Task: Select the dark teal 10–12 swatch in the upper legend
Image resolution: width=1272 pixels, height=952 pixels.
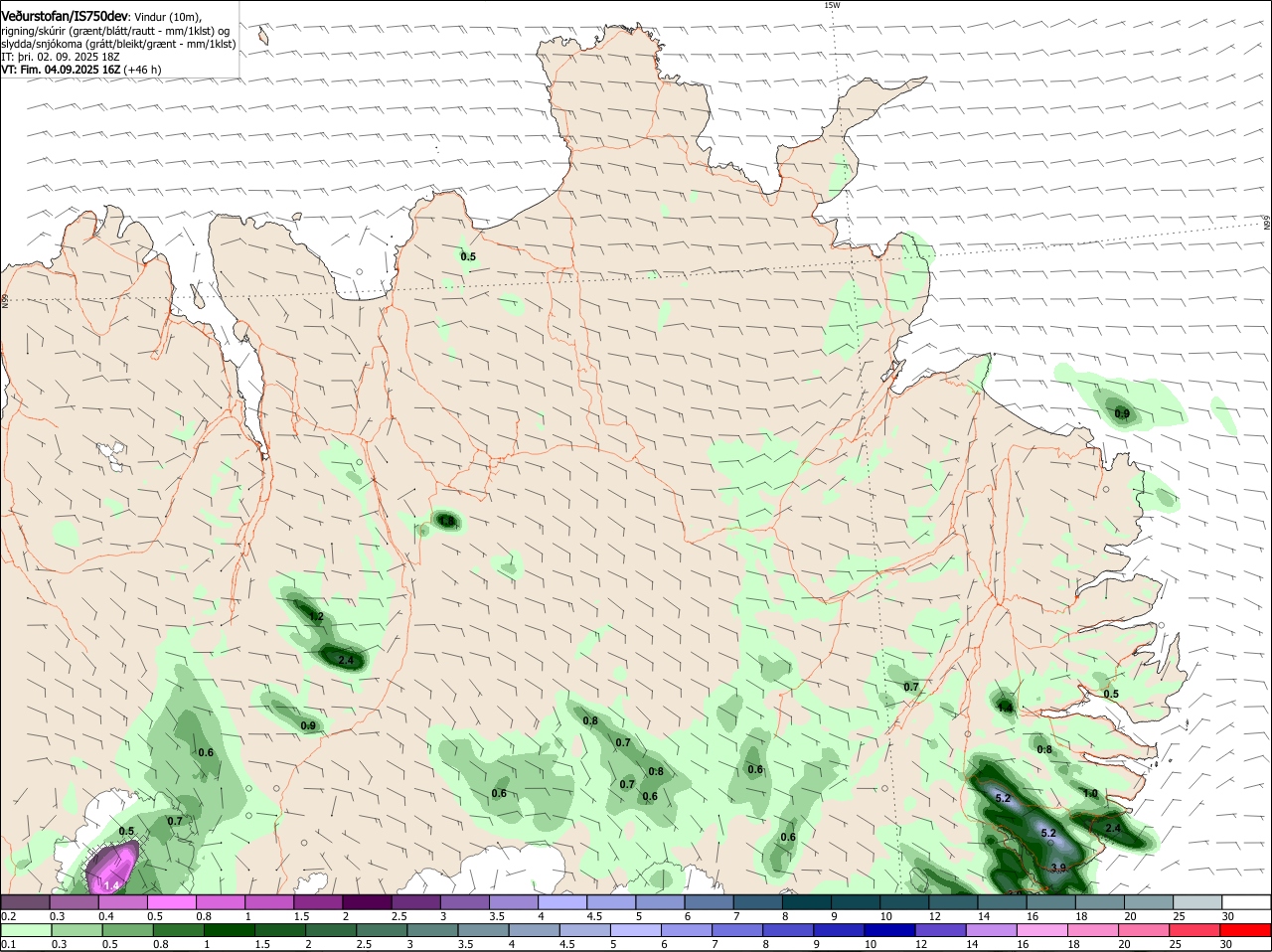Action: 905,901
